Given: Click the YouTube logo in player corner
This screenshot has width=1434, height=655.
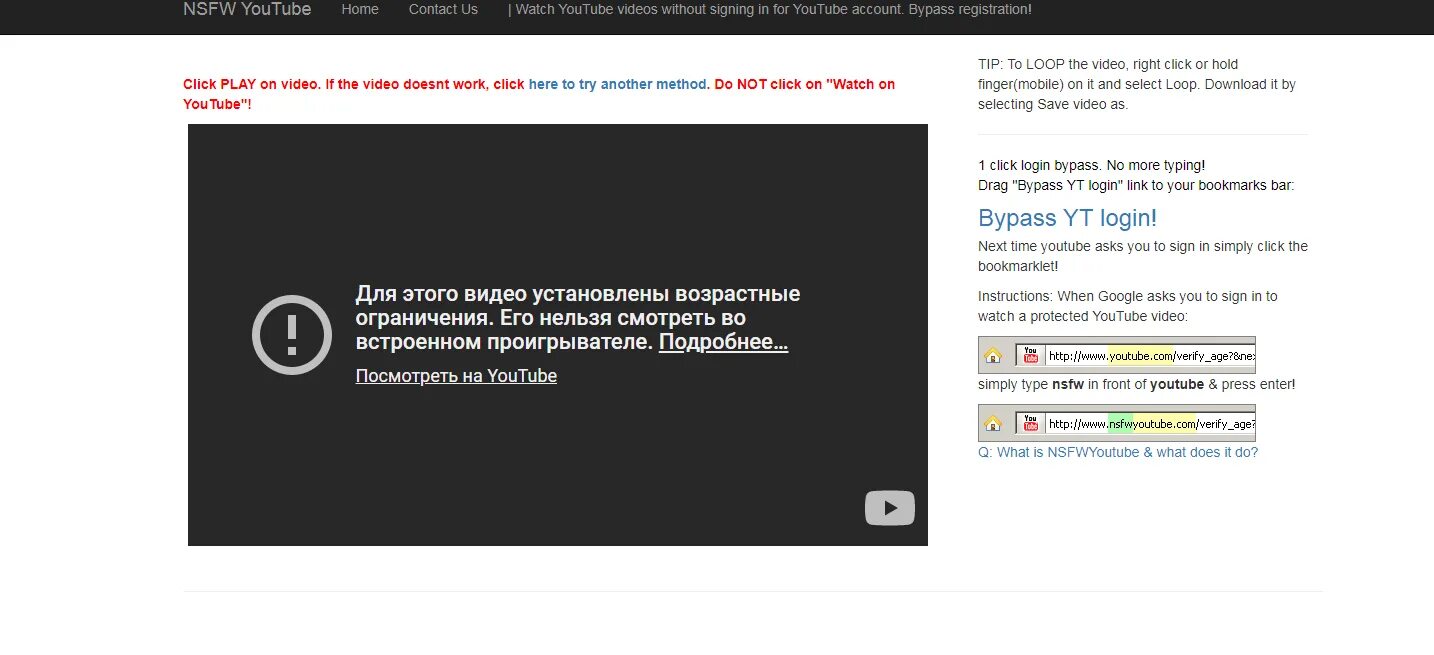Looking at the screenshot, I should pyautogui.click(x=890, y=508).
